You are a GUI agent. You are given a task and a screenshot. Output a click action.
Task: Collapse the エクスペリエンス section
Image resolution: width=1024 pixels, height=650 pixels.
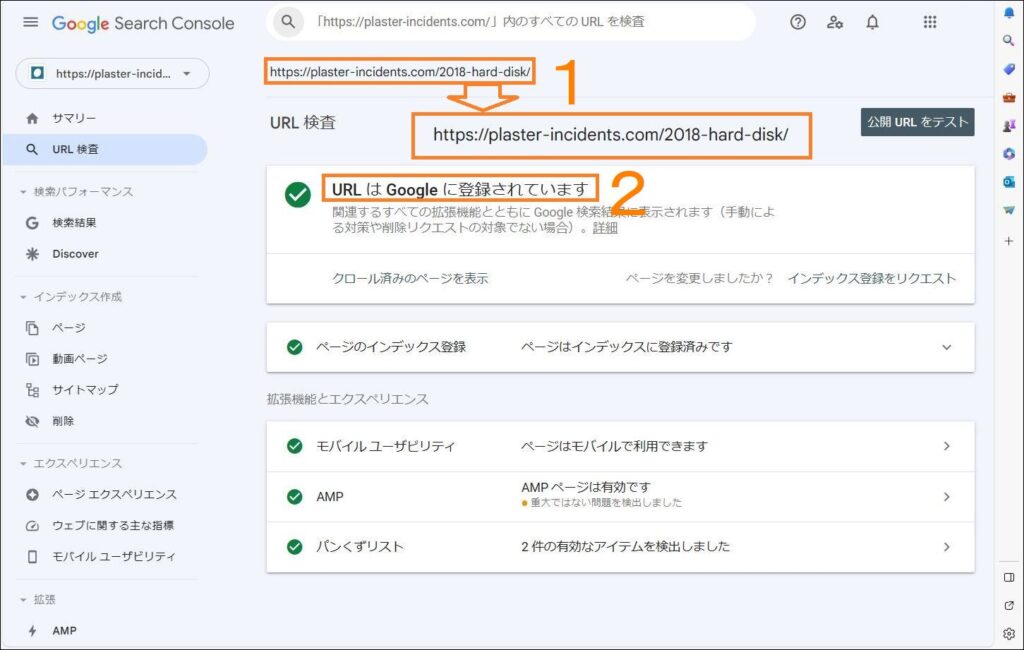click(23, 464)
